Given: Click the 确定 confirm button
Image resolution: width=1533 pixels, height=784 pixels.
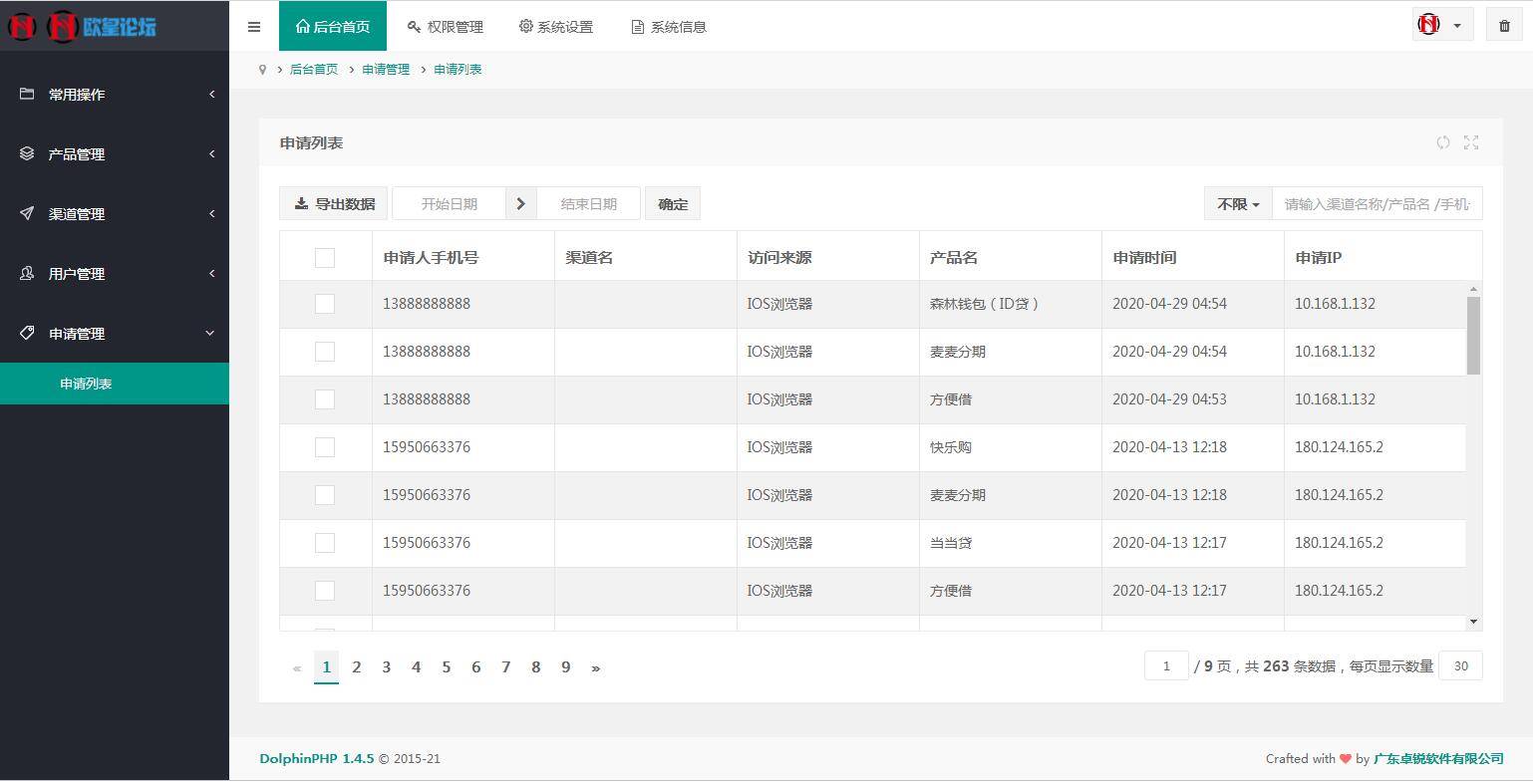Looking at the screenshot, I should [672, 203].
